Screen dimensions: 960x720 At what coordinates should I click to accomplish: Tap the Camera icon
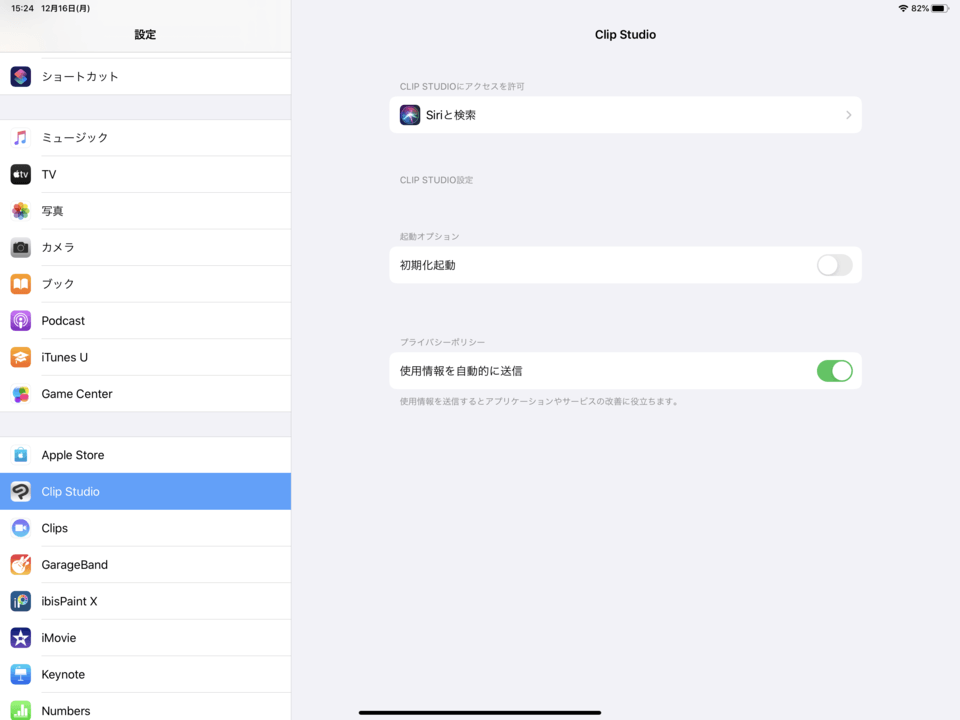click(21, 247)
